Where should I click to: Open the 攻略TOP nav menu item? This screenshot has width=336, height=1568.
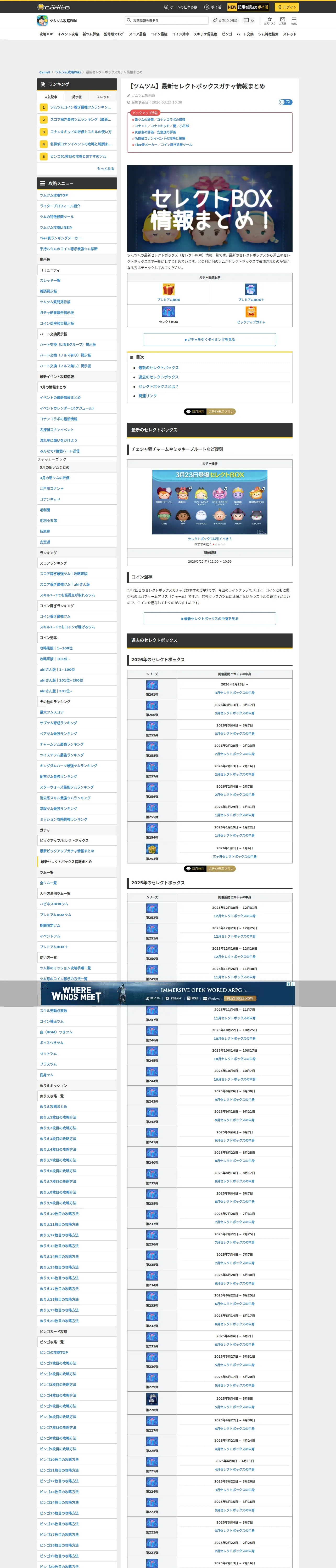[x=46, y=34]
